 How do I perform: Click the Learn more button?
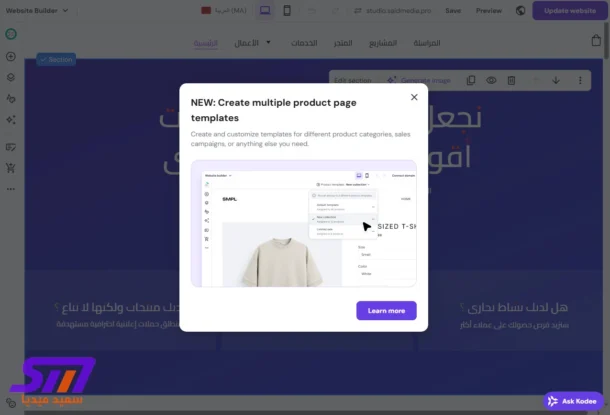tap(386, 311)
